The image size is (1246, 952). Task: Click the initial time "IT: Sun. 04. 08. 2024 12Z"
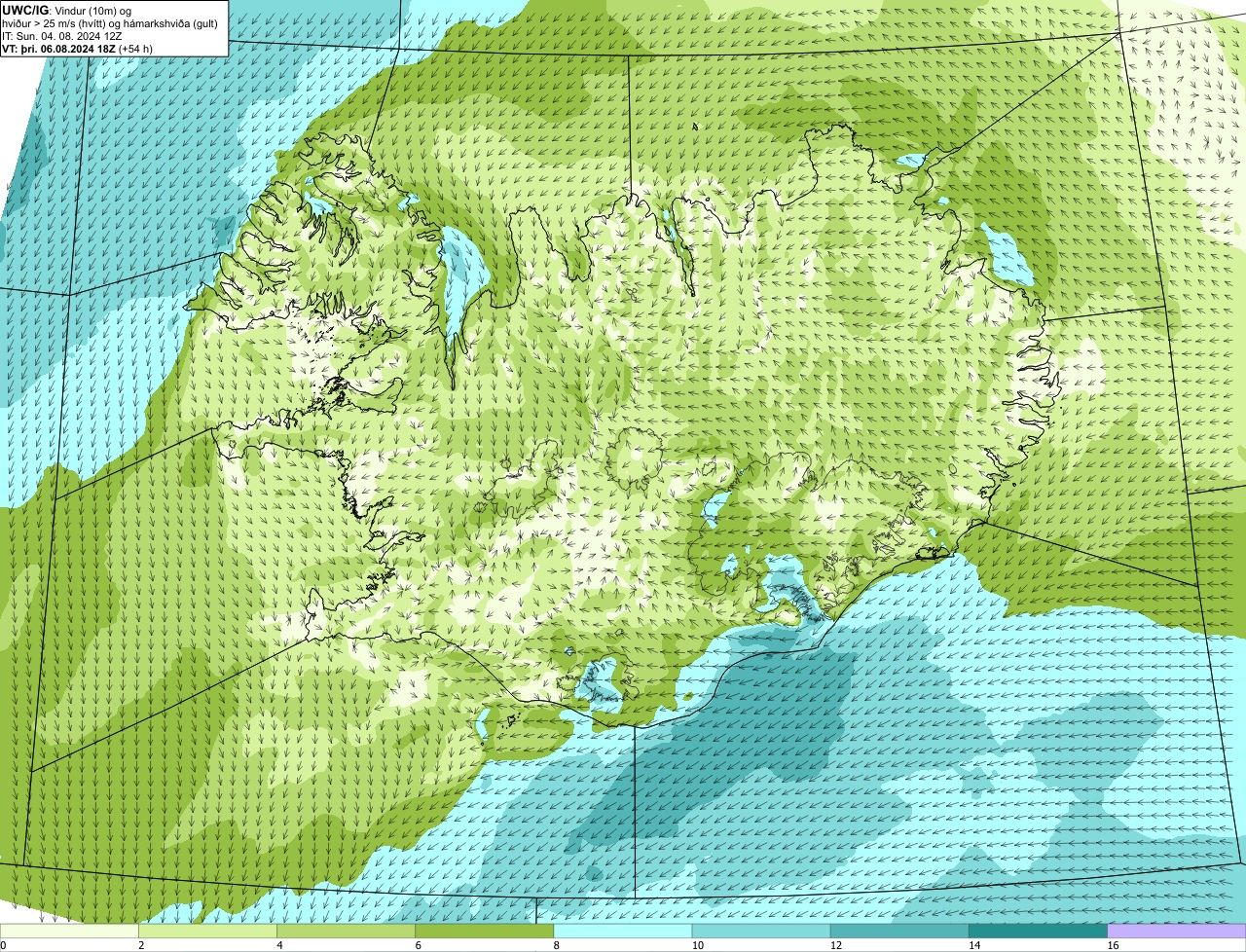pos(61,35)
